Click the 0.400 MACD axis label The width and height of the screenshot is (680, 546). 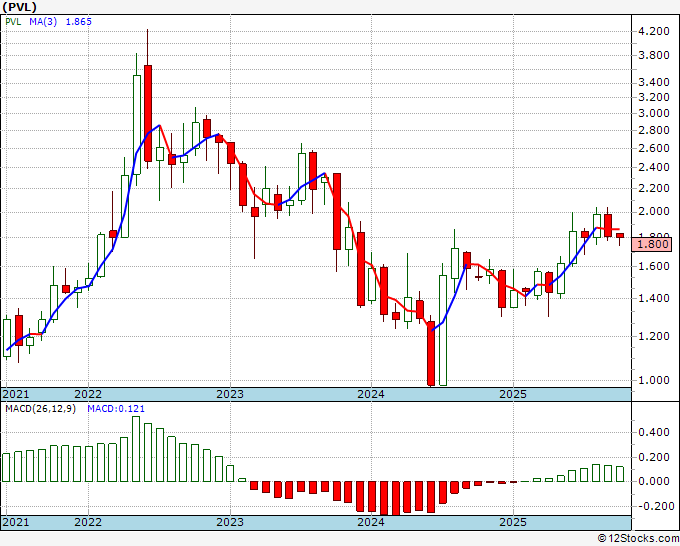[x=654, y=432]
